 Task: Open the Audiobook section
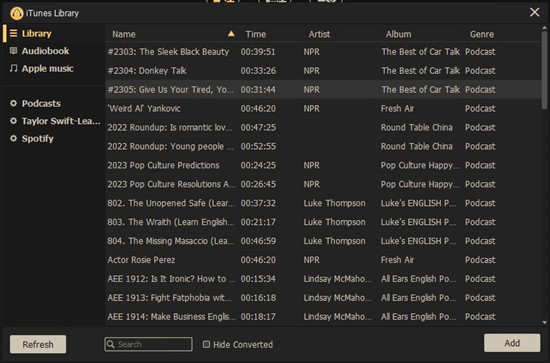pyautogui.click(x=54, y=51)
